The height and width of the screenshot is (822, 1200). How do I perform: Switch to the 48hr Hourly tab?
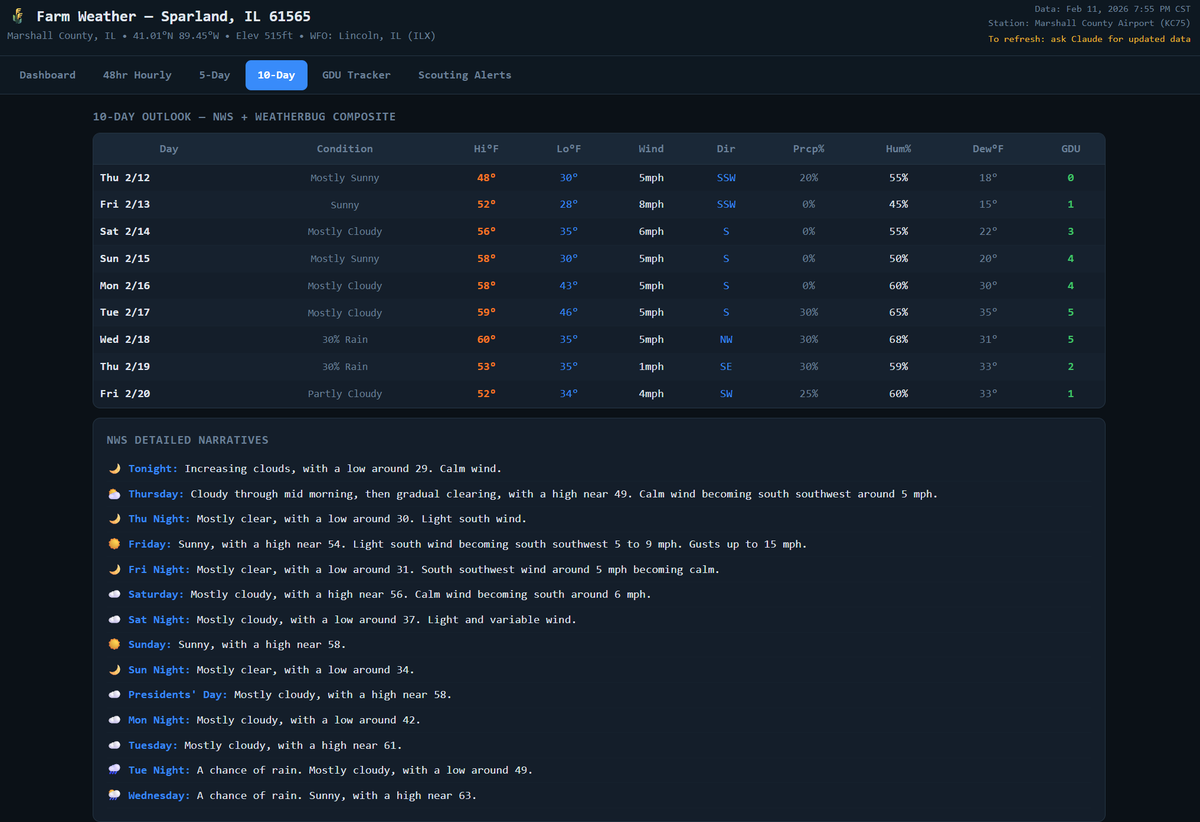click(137, 75)
